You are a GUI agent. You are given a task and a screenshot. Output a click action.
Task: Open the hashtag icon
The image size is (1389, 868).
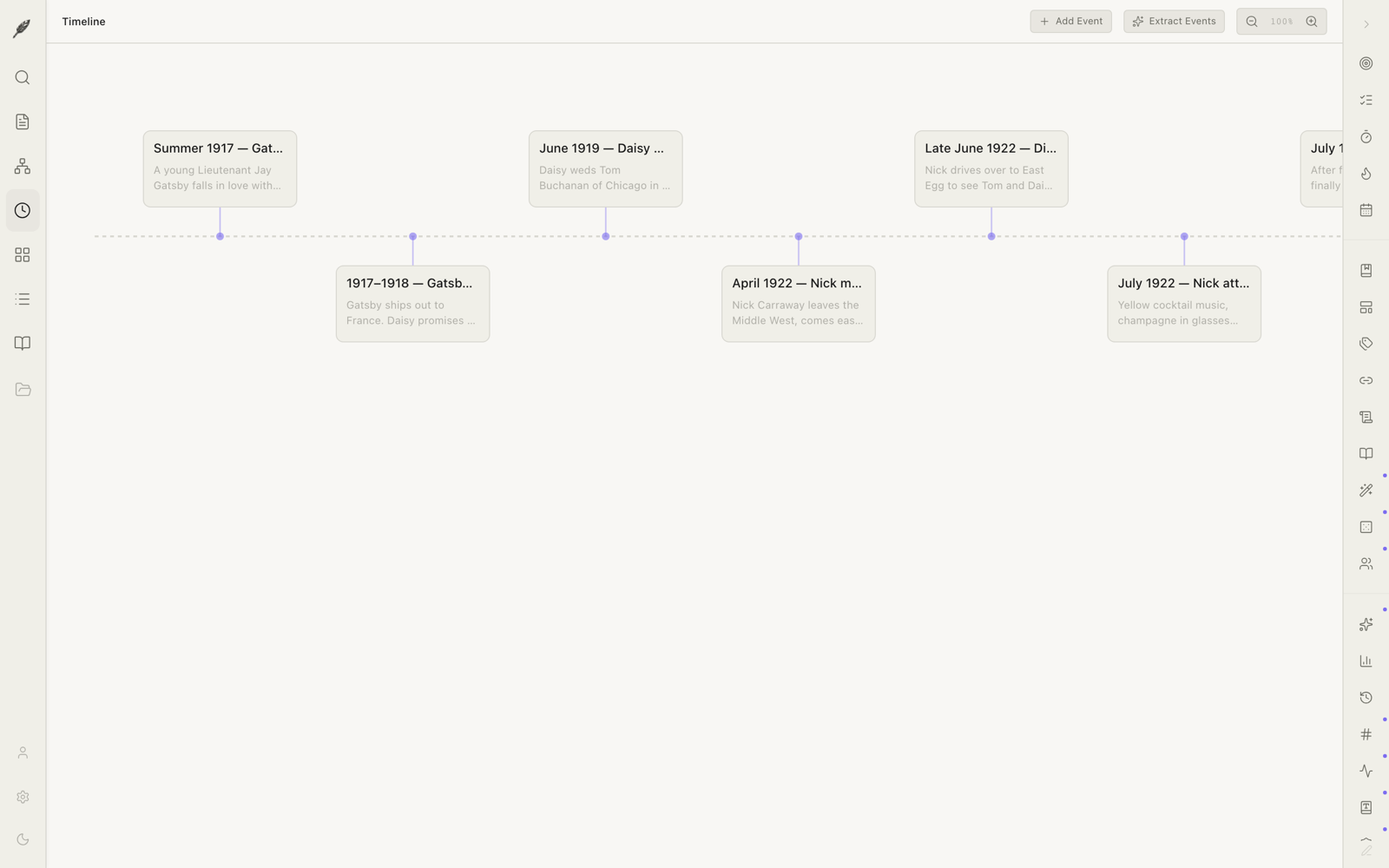pyautogui.click(x=1366, y=734)
